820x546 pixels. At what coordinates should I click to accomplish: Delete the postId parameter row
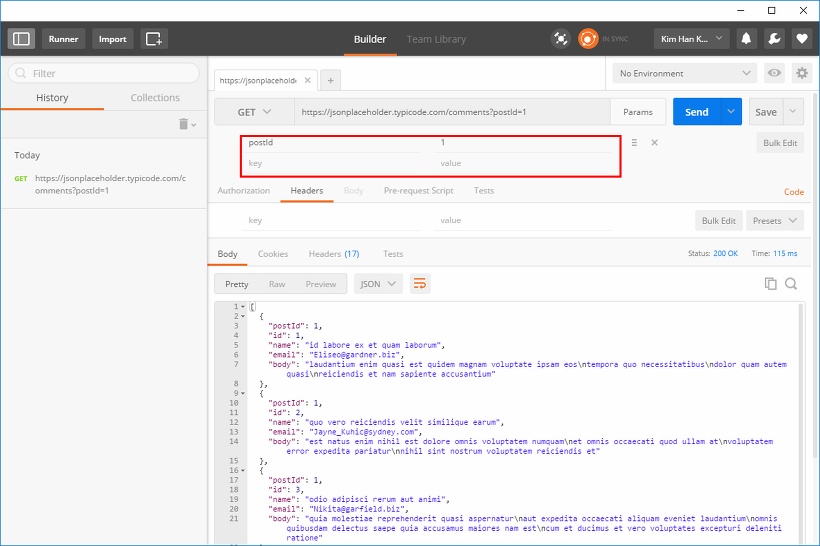654,142
